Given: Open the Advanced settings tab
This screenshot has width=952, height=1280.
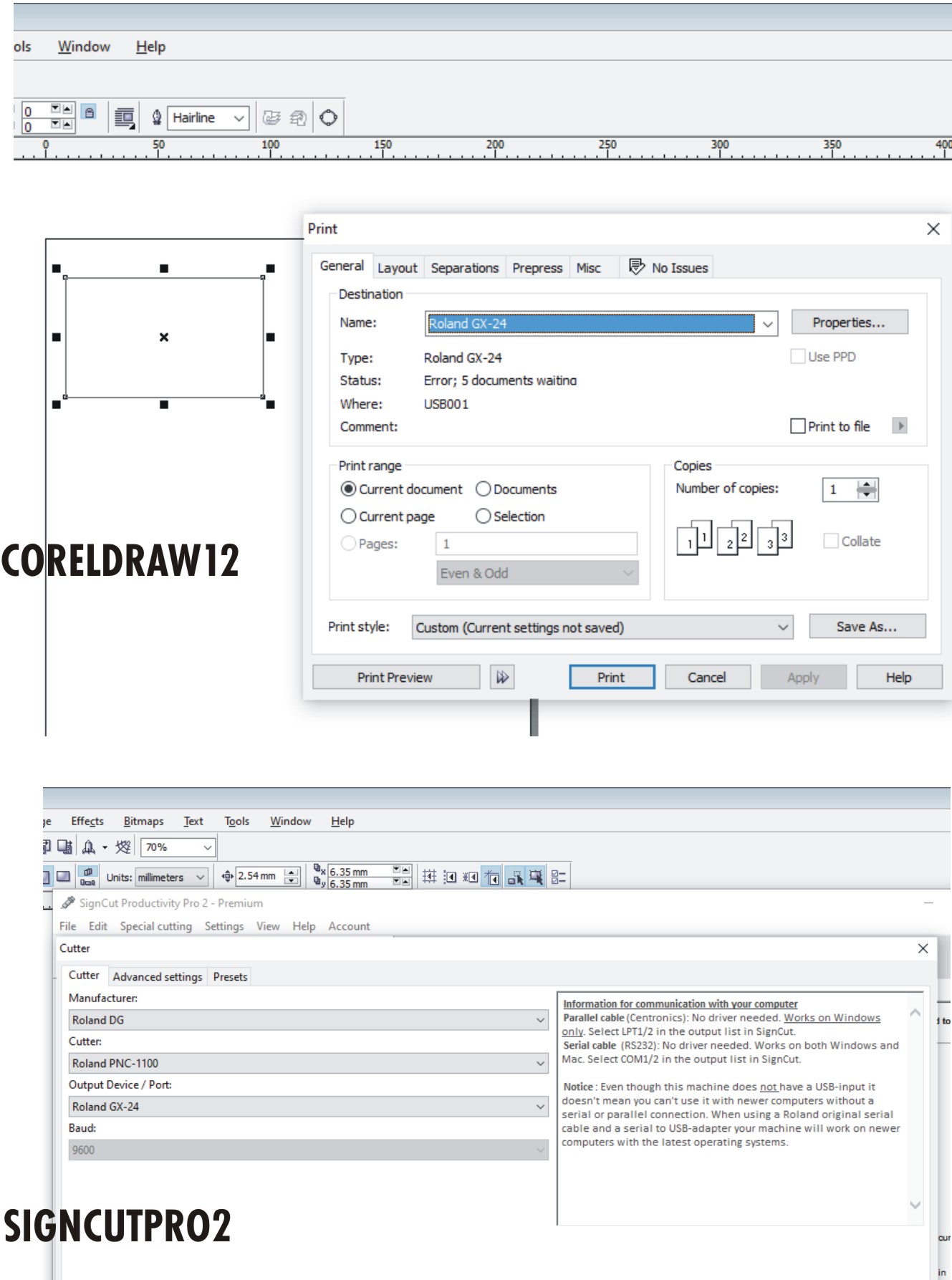Looking at the screenshot, I should [x=158, y=976].
